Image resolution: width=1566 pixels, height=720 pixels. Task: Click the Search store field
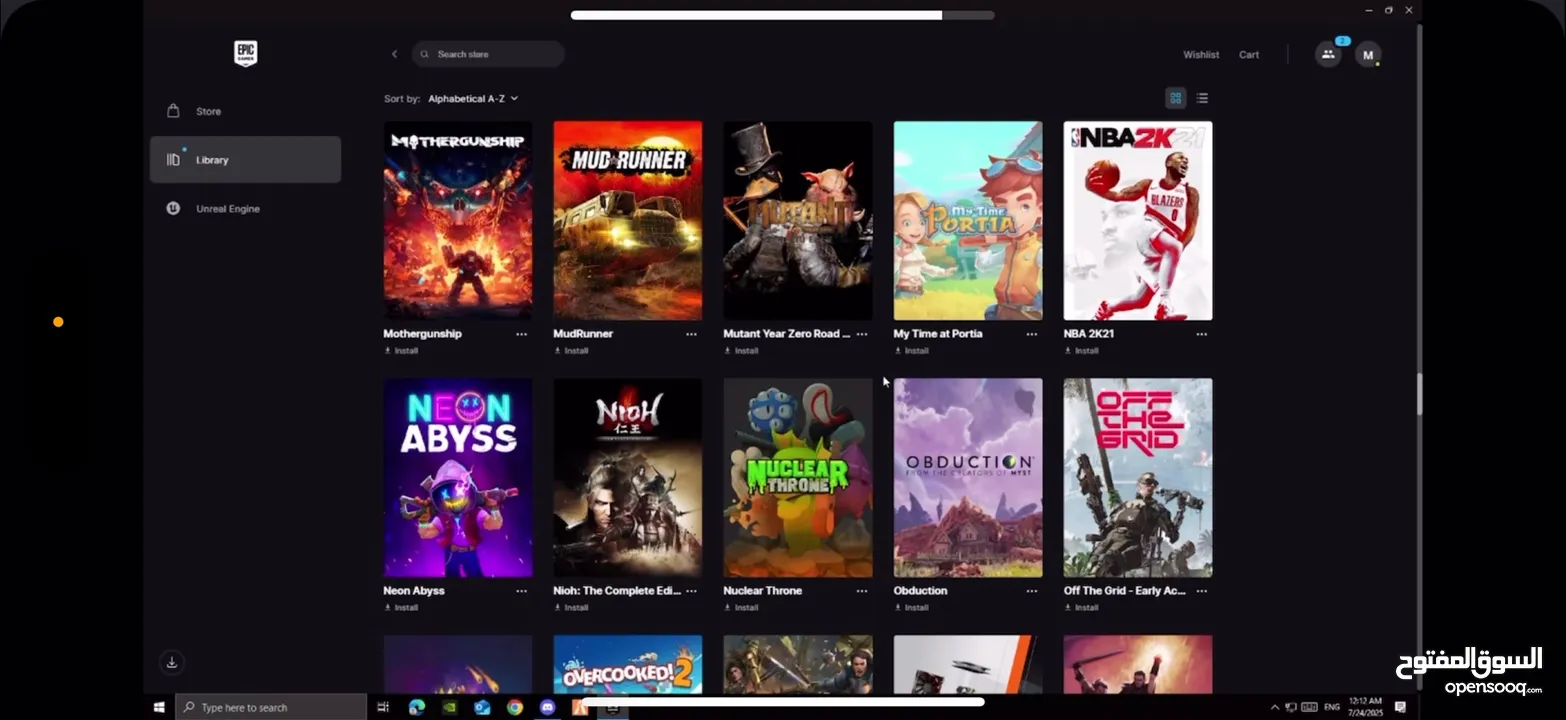(488, 54)
